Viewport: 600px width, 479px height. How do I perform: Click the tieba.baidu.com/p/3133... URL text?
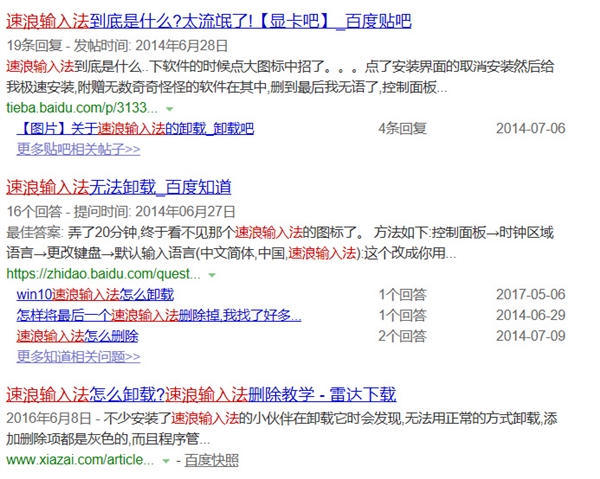[82, 108]
